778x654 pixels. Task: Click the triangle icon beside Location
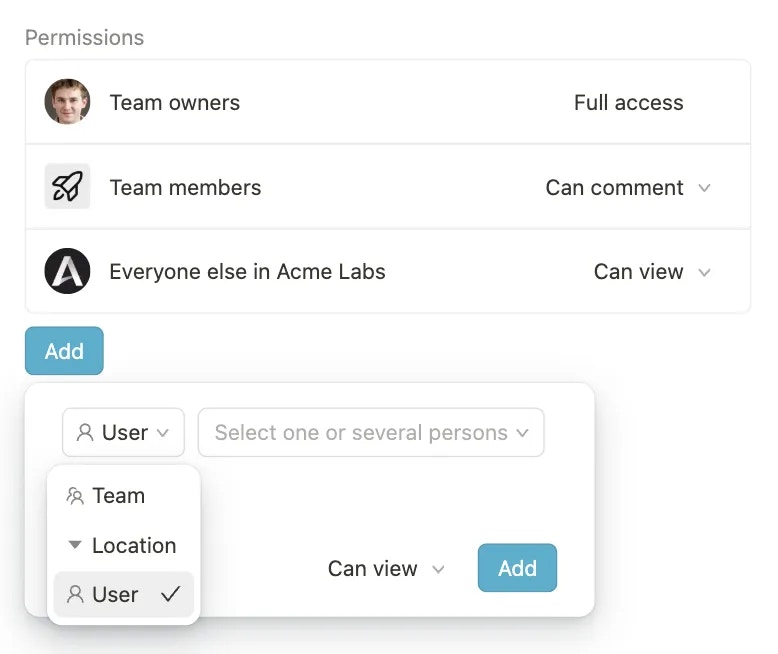(x=75, y=545)
